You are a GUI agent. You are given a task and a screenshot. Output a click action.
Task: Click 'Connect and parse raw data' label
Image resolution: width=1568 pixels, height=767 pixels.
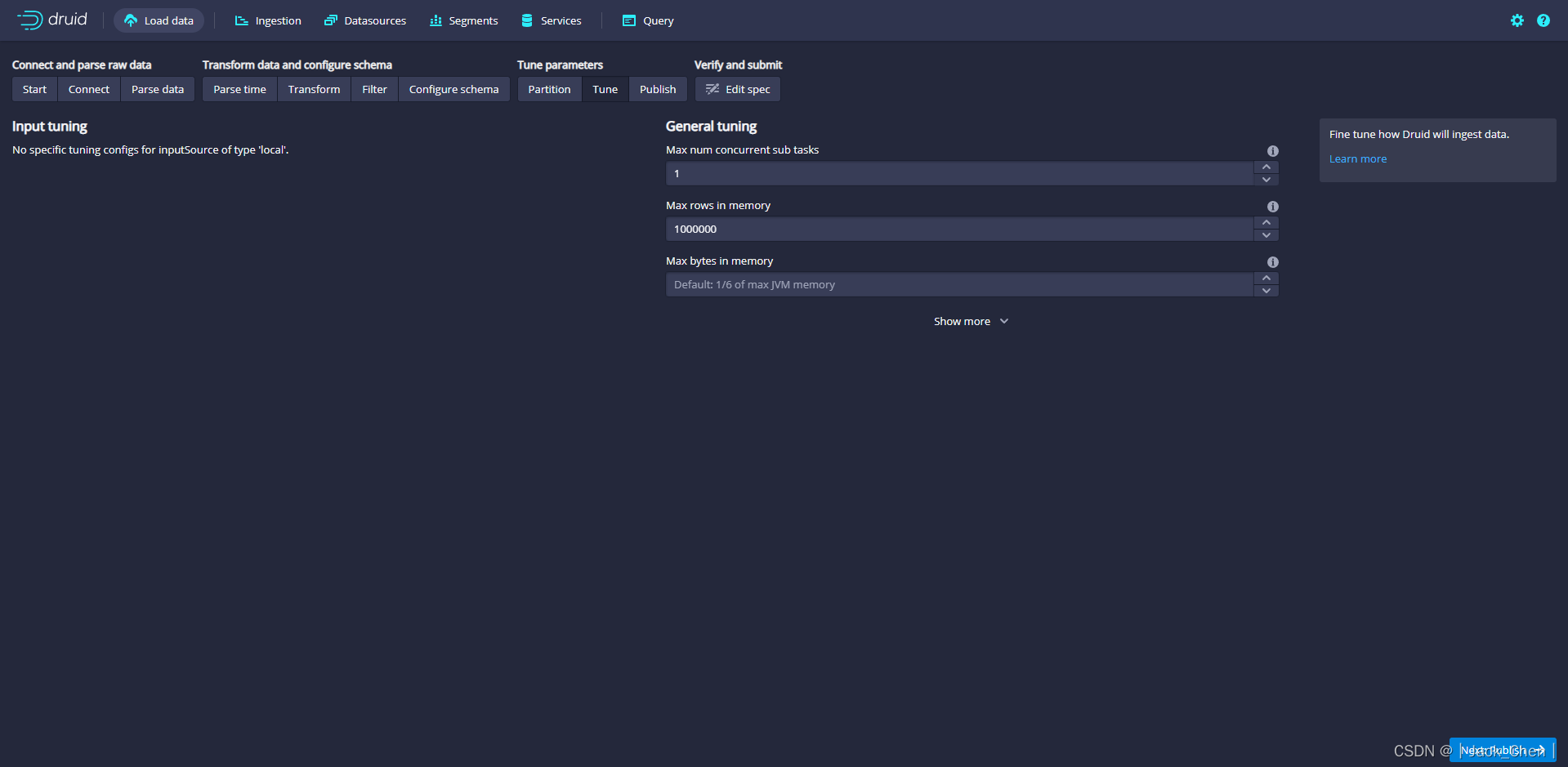coord(82,65)
